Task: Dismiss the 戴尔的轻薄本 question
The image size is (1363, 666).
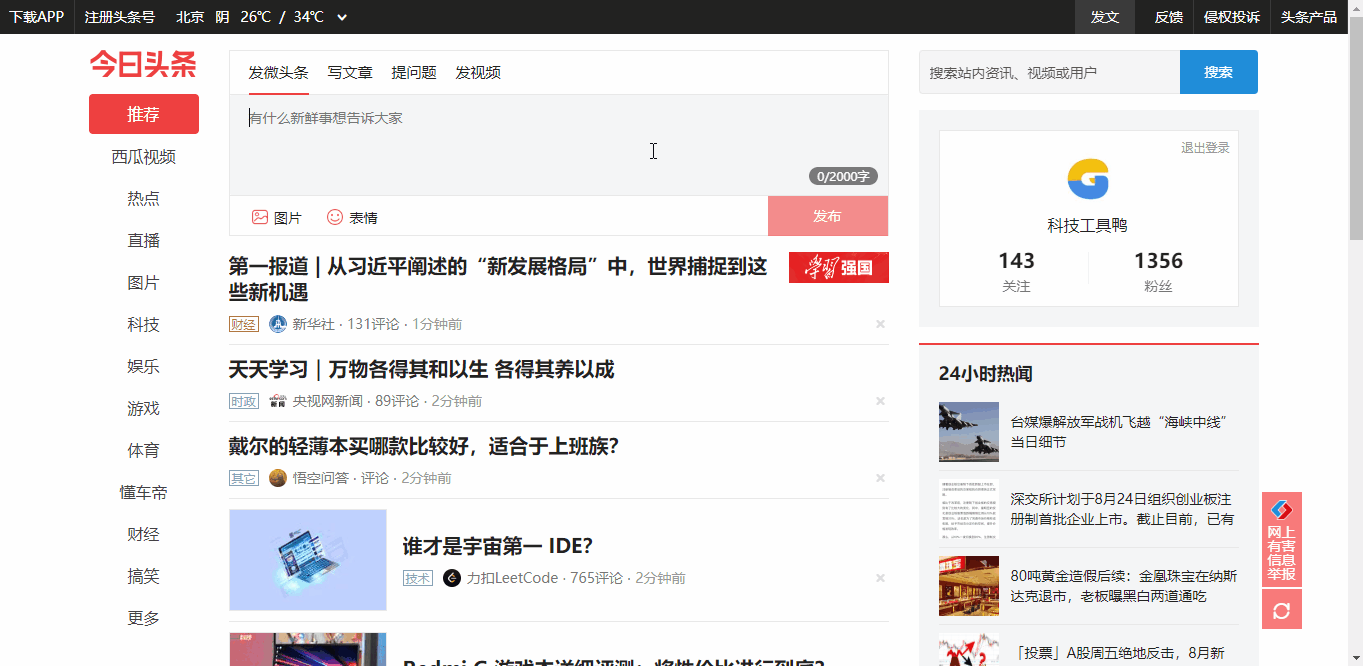Action: point(881,478)
